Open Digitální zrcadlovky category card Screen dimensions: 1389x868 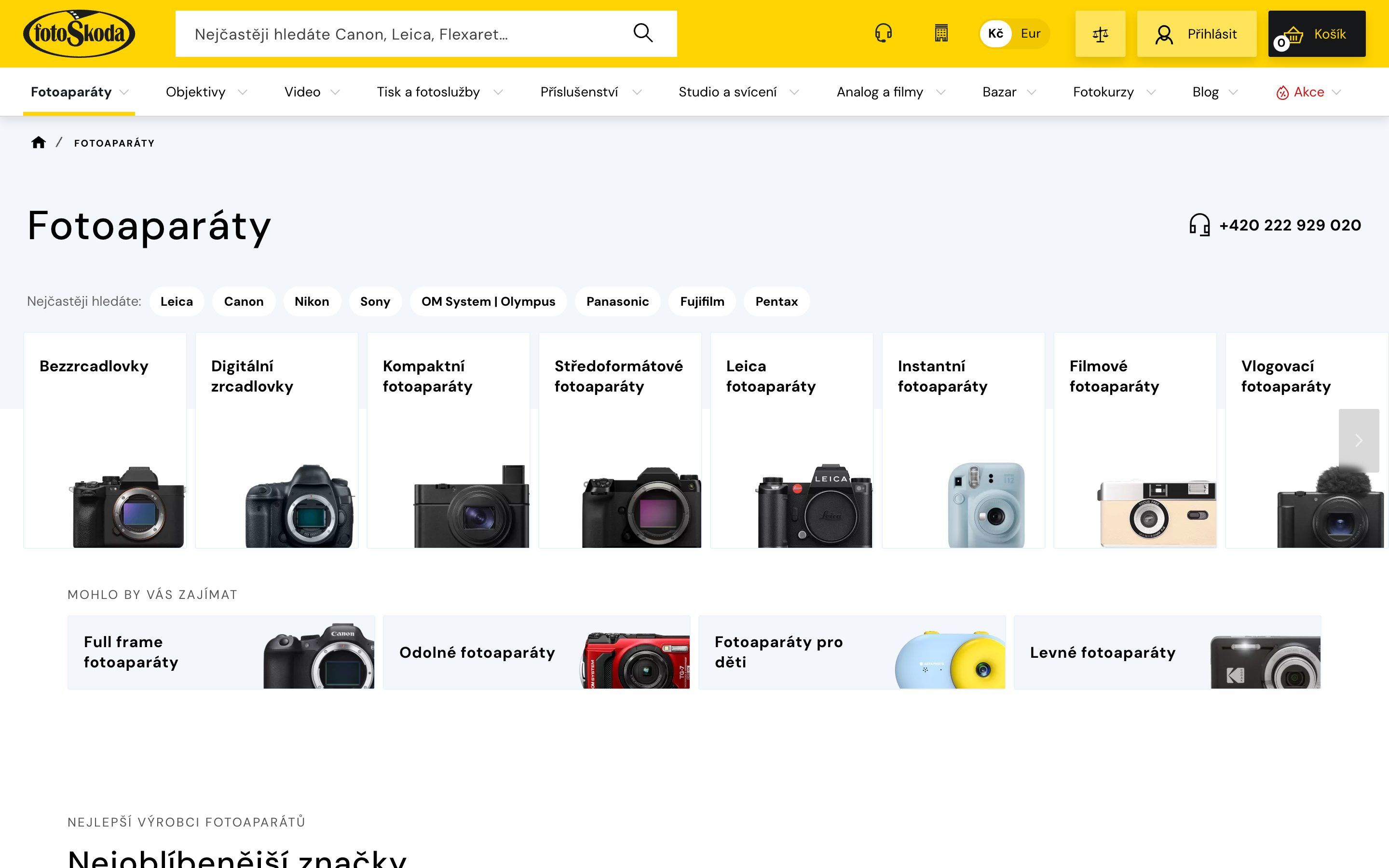click(277, 440)
